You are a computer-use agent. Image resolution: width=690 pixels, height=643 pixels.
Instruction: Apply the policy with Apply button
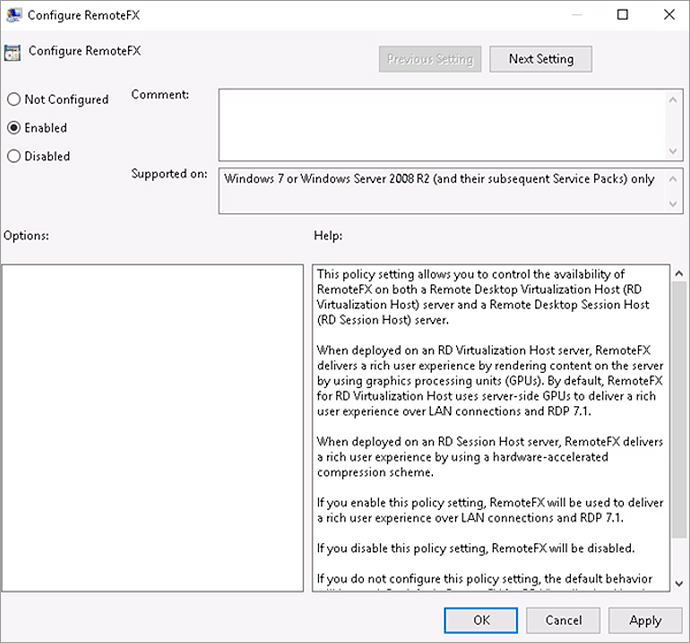pyautogui.click(x=645, y=620)
